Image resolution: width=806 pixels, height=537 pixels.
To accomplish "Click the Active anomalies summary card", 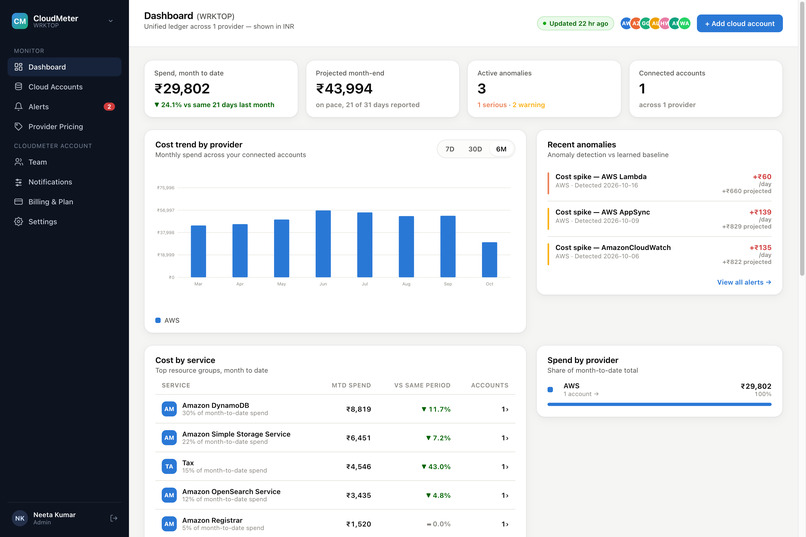I will pyautogui.click(x=544, y=89).
